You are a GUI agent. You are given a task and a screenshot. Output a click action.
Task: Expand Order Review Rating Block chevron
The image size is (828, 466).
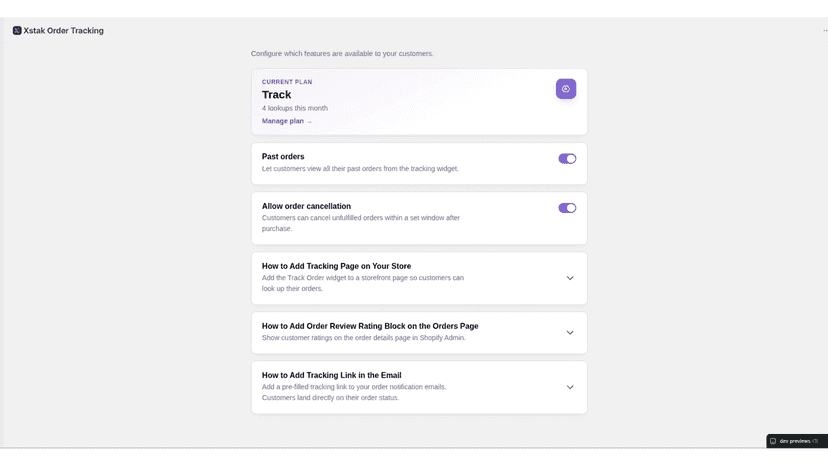570,333
